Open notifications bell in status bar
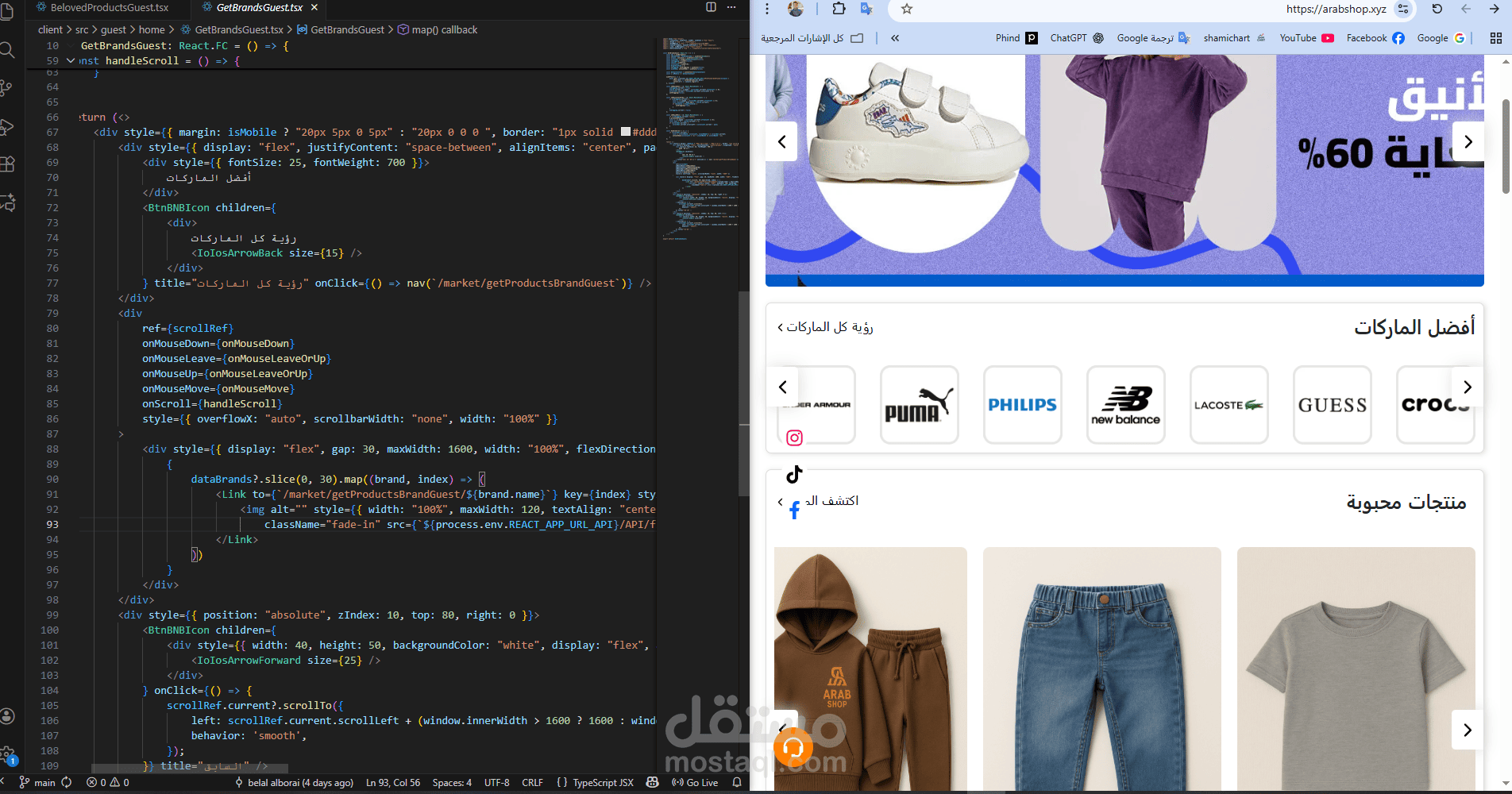Viewport: 1512px width, 794px height. (x=737, y=783)
